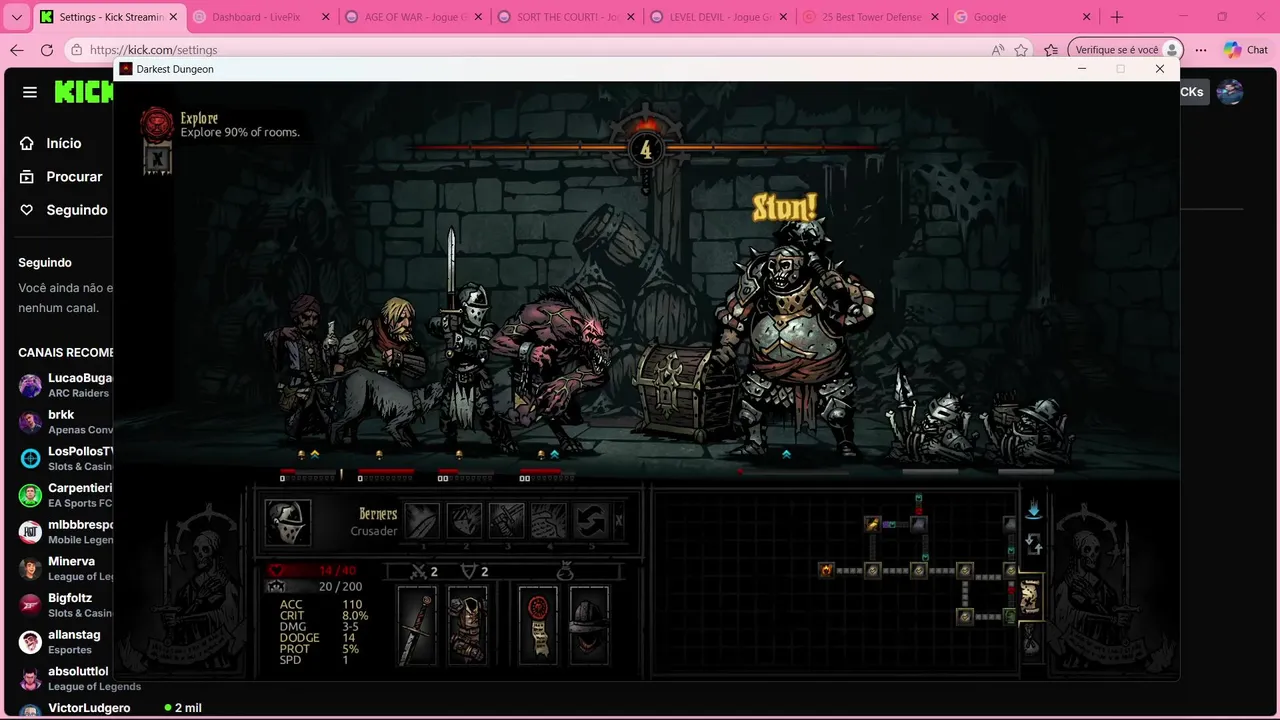Image resolution: width=1280 pixels, height=720 pixels.
Task: Switch to 25 Best Tower Defense tab
Action: click(x=870, y=17)
